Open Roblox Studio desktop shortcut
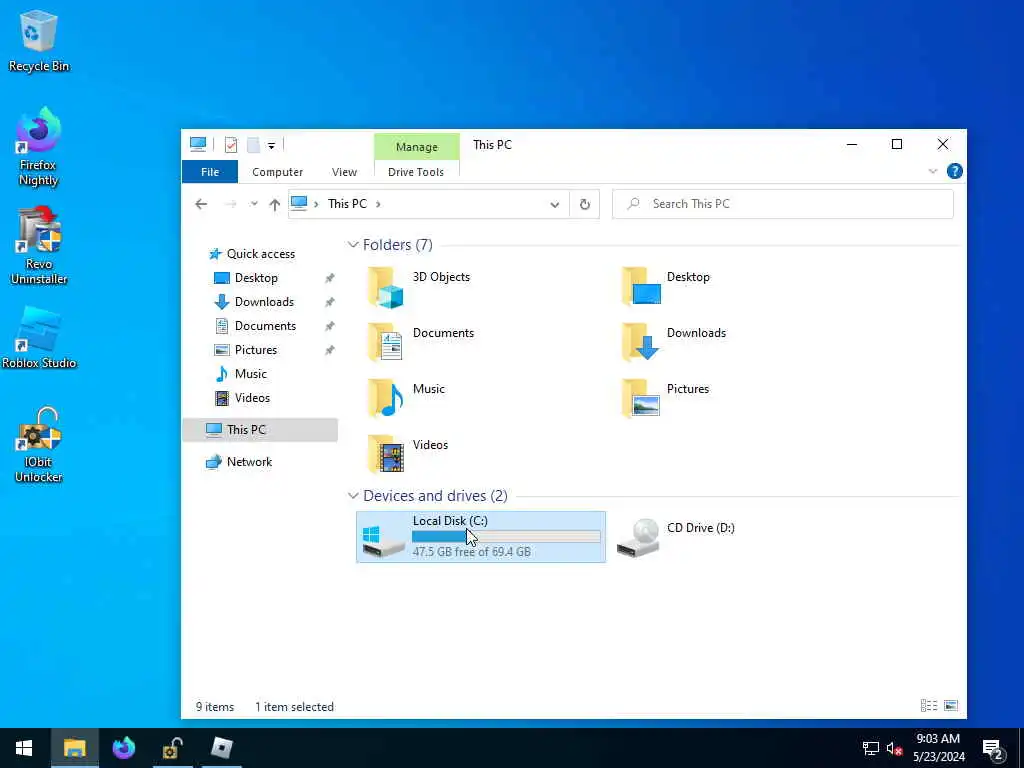 pos(39,337)
